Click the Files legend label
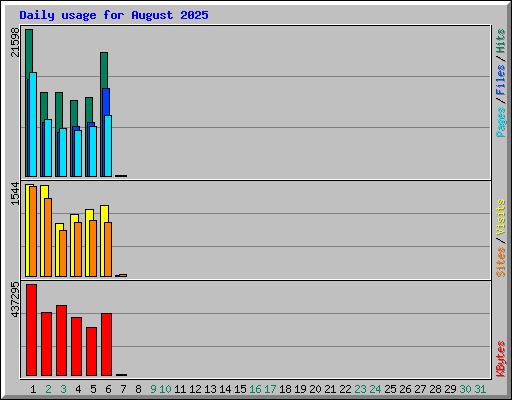The height and width of the screenshot is (400, 512). coord(500,80)
